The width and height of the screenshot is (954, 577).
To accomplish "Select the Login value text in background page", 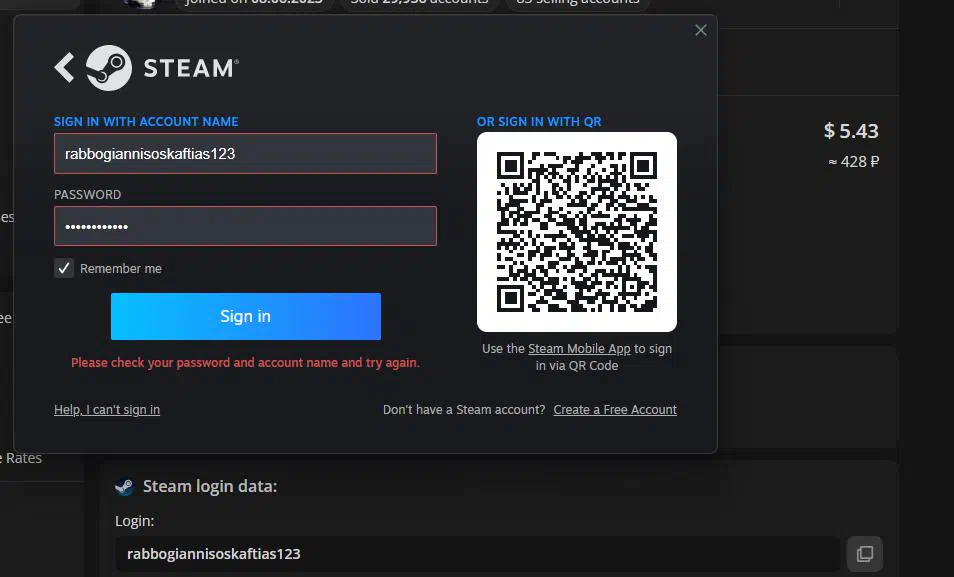I will coord(214,553).
